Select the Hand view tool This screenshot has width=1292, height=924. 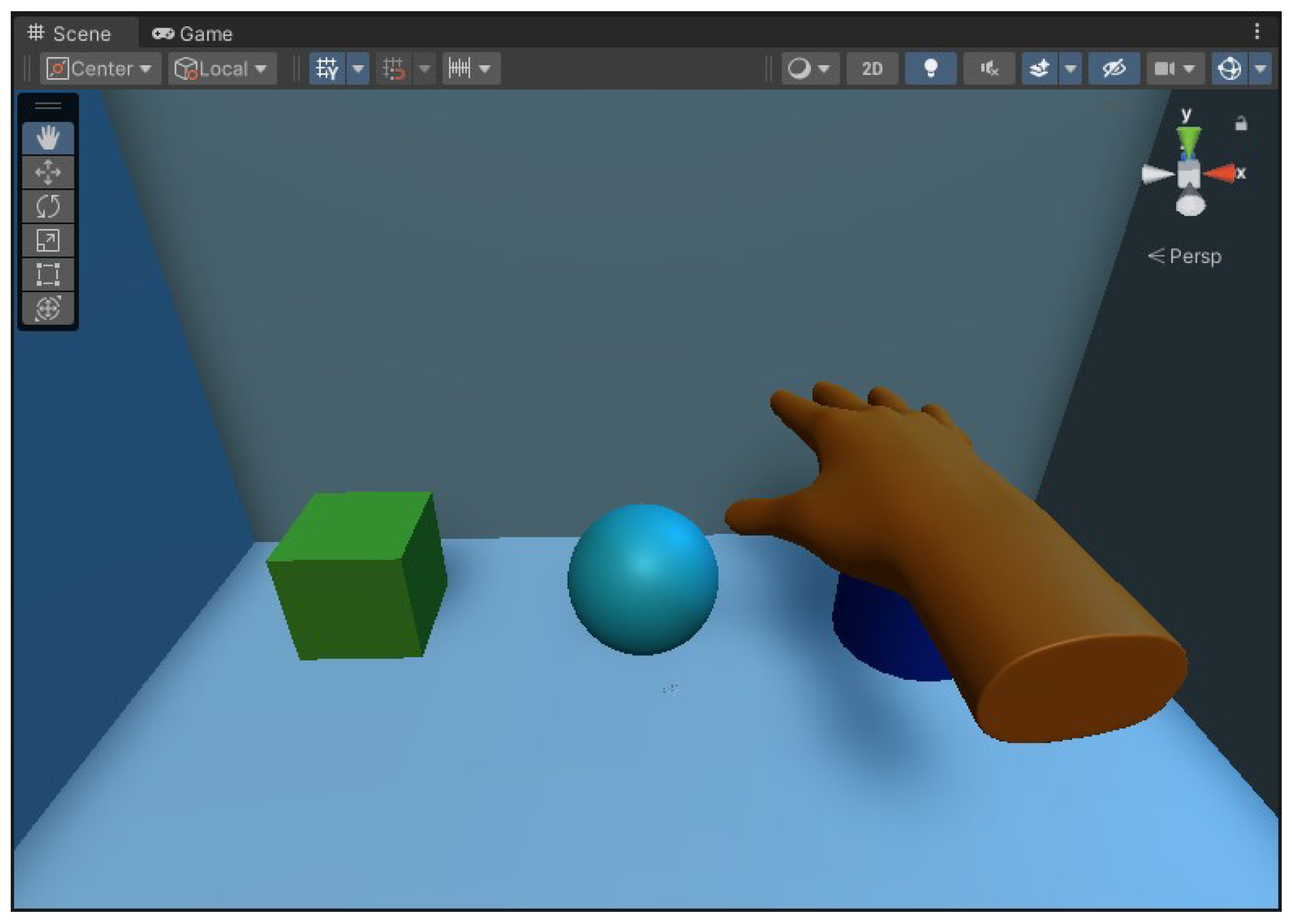pos(48,138)
